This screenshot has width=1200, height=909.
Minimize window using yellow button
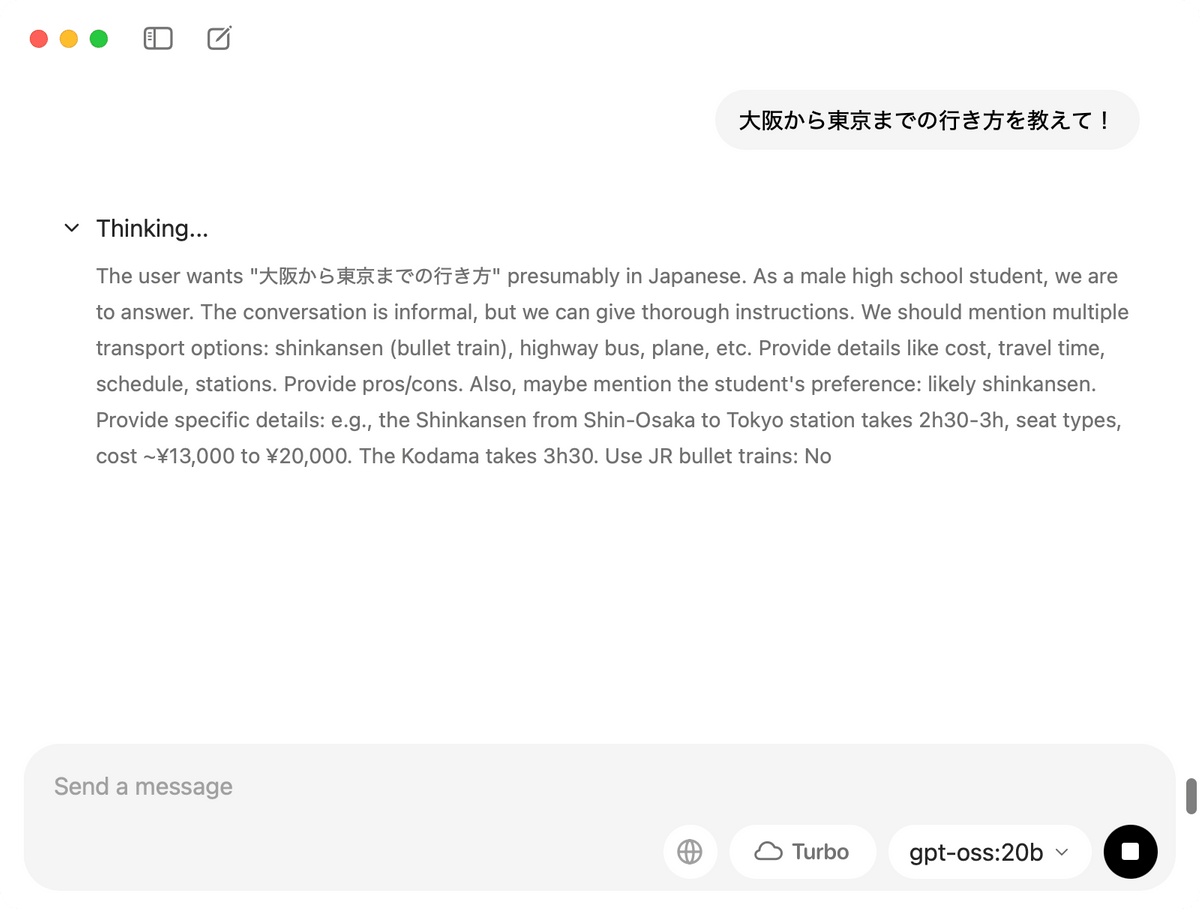tap(69, 39)
